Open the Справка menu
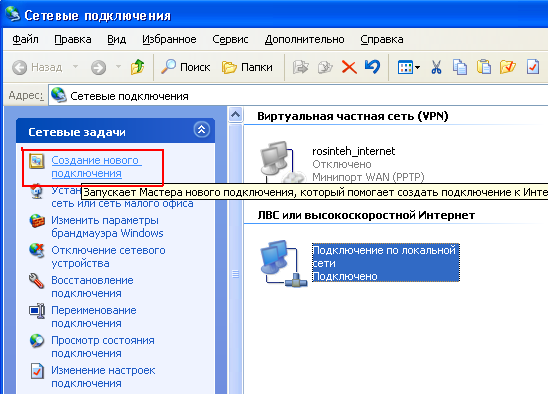 pos(382,39)
